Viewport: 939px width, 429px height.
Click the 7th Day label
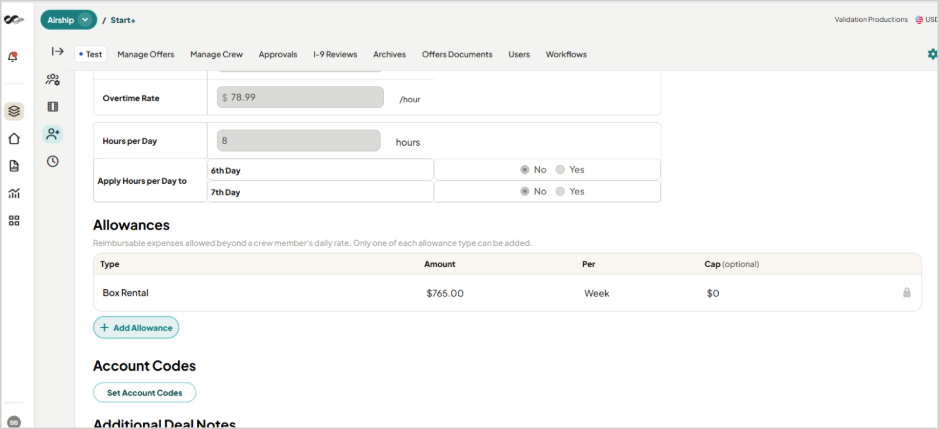(225, 193)
